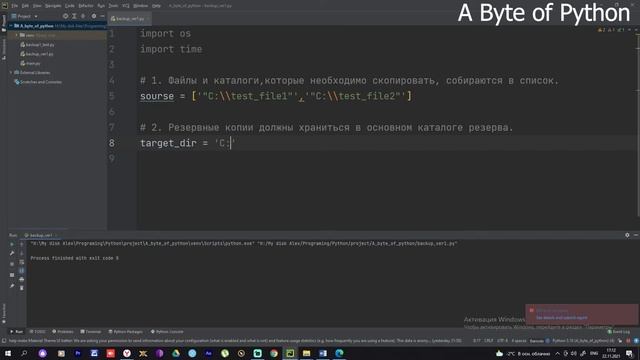
Task: Click the sourse variable on line 5
Action: pos(157,96)
